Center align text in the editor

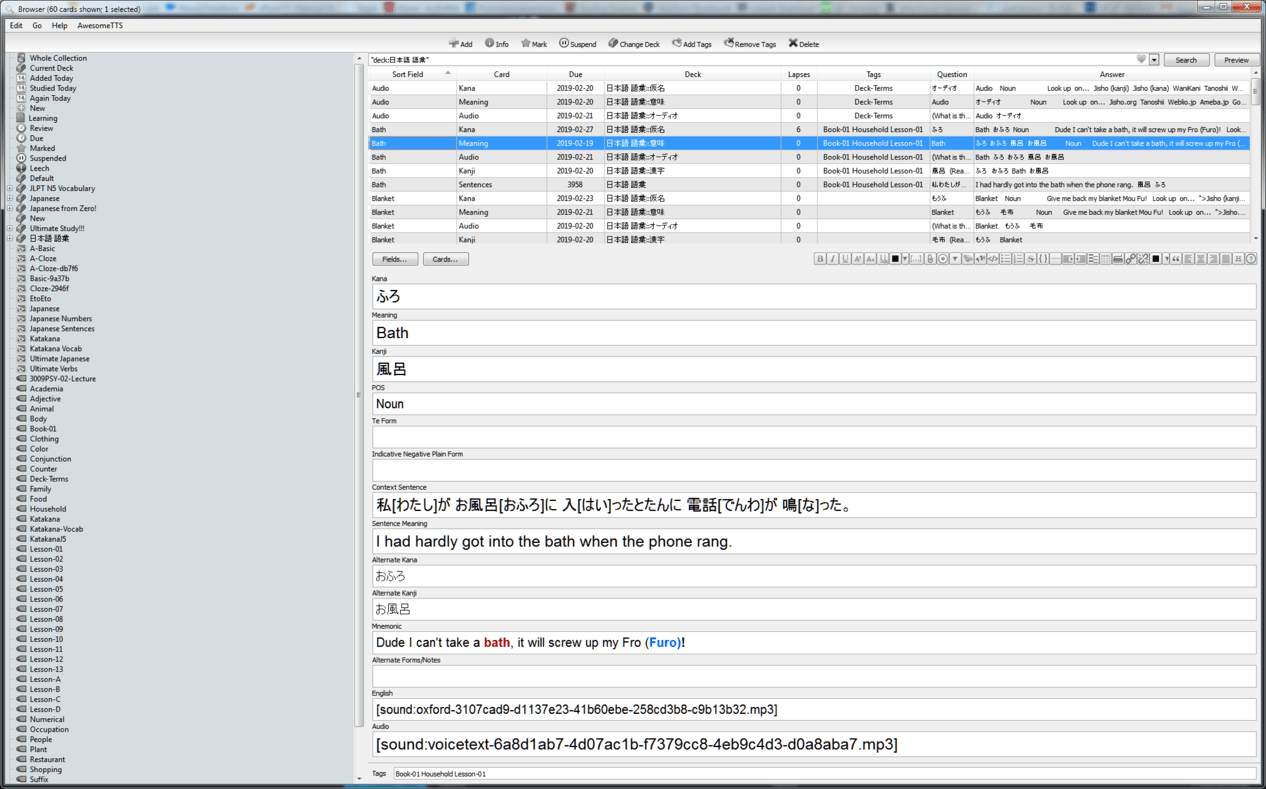point(1200,259)
